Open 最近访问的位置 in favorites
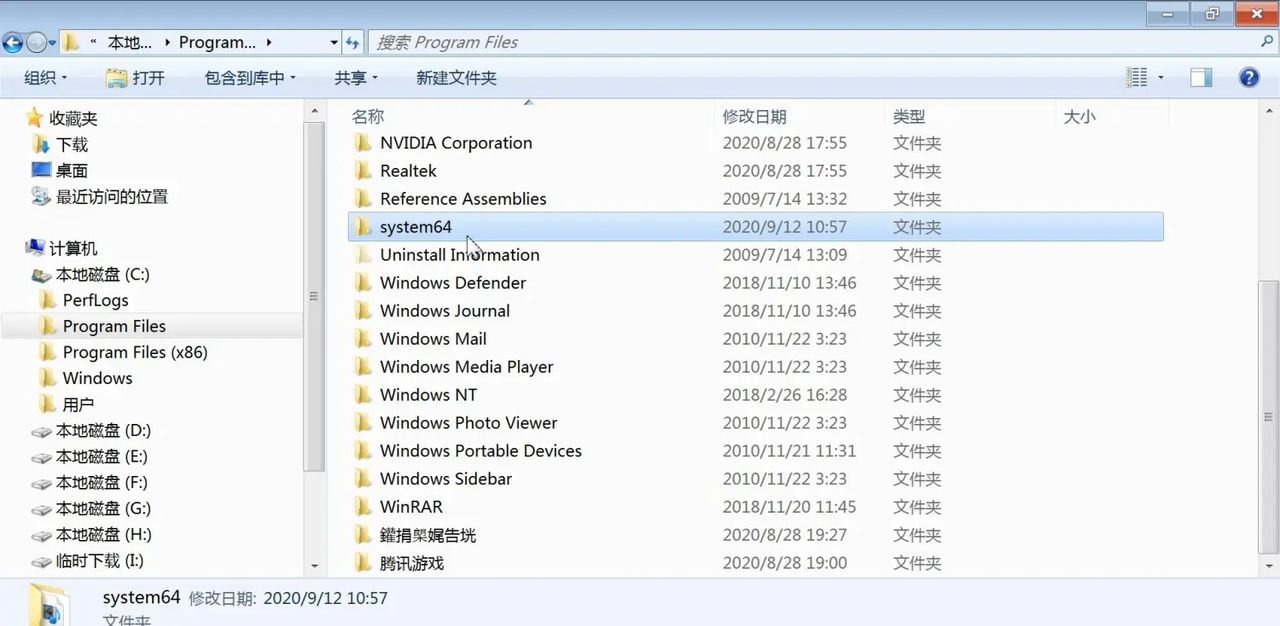This screenshot has width=1280, height=626. pyautogui.click(x=99, y=196)
